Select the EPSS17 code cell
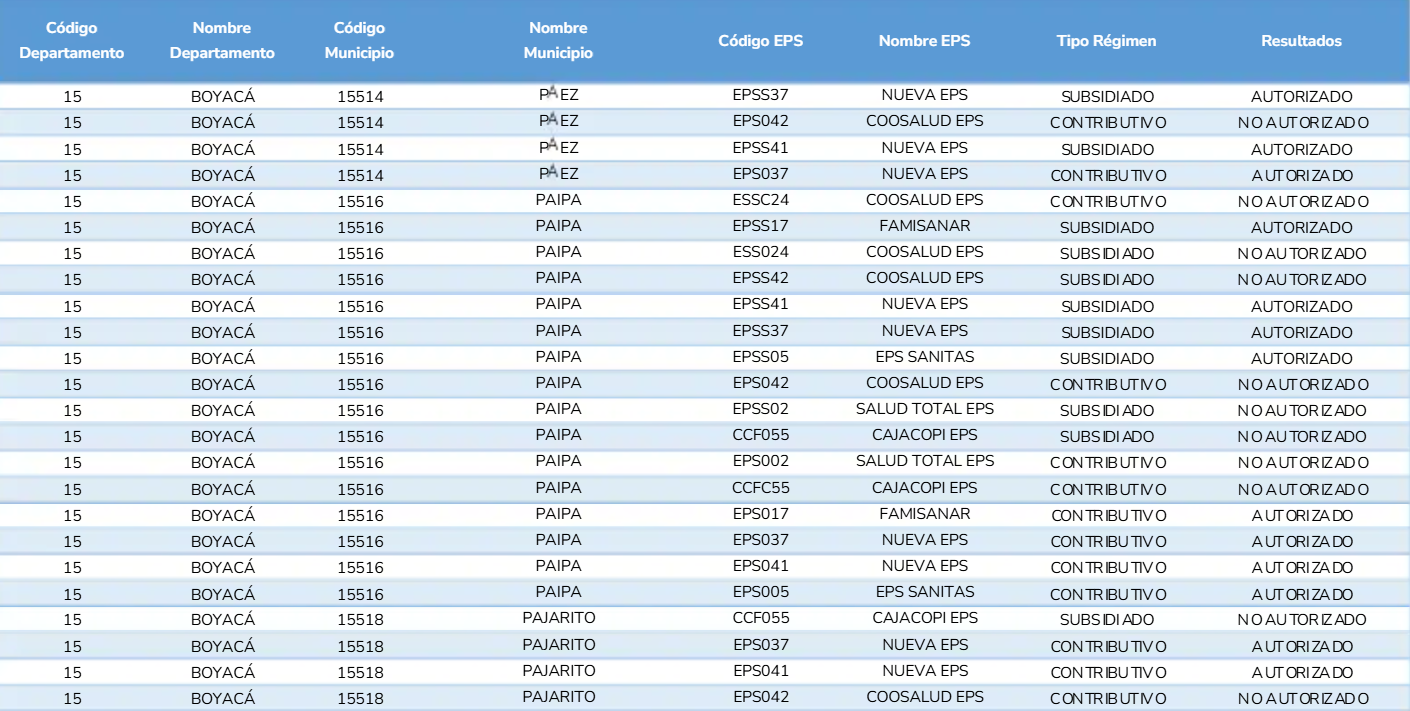The width and height of the screenshot is (1410, 711). click(760, 226)
